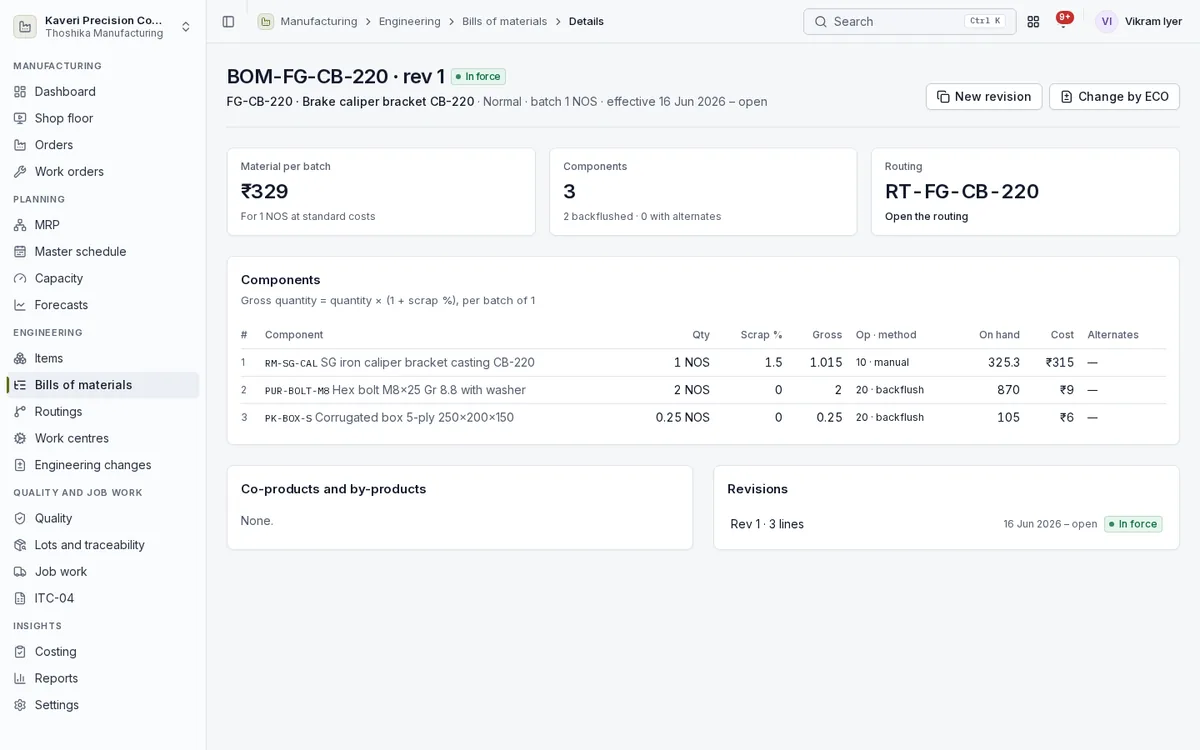Screen dimensions: 1200x750
Task: Click the Dashboard icon in sidebar
Action: tap(20, 92)
